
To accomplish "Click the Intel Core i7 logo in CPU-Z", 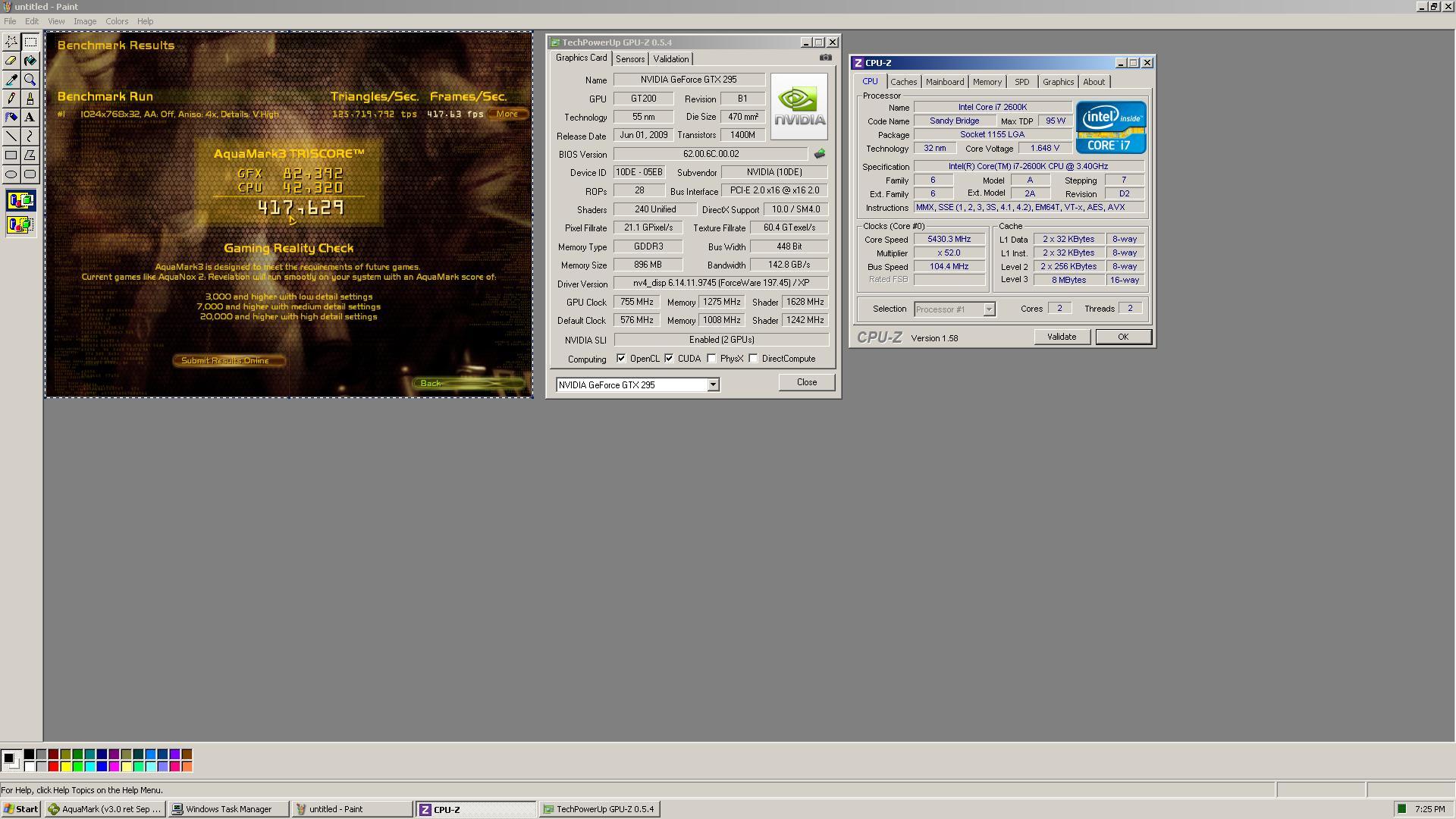I will 1111,127.
